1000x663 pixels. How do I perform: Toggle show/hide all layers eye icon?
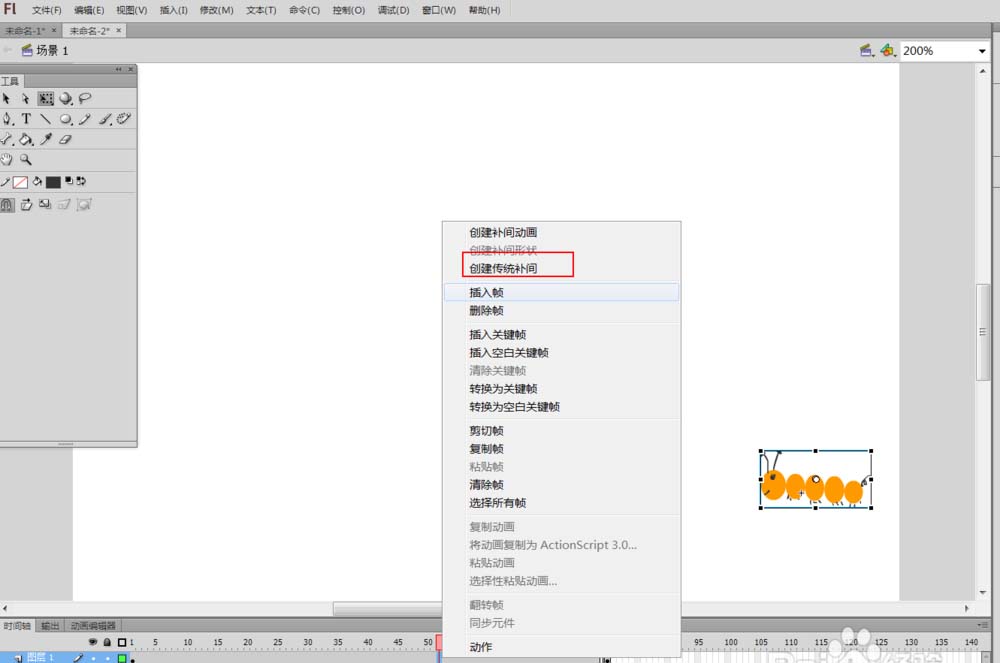(93, 642)
